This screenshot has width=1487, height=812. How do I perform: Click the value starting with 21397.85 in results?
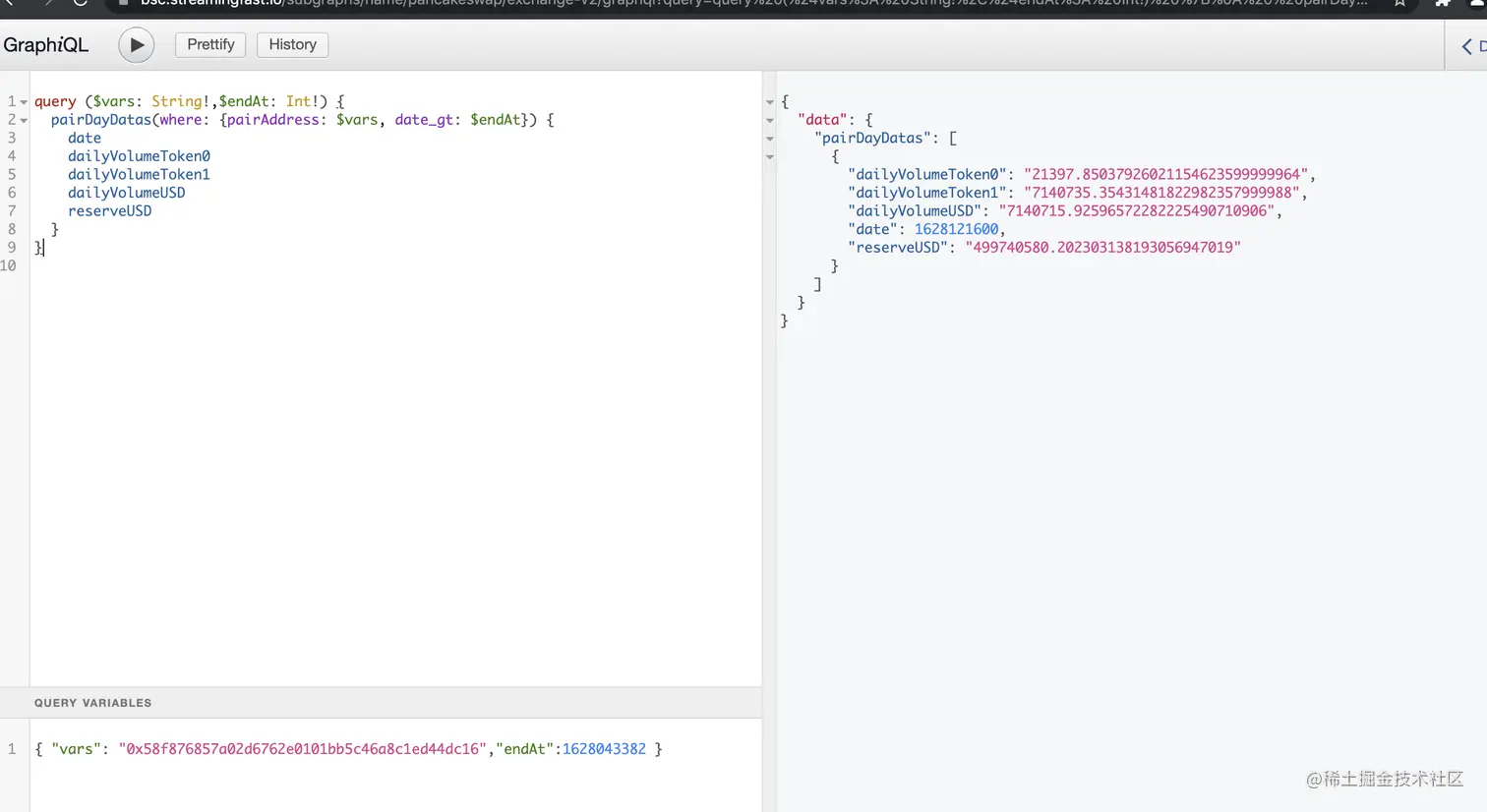tap(1165, 175)
